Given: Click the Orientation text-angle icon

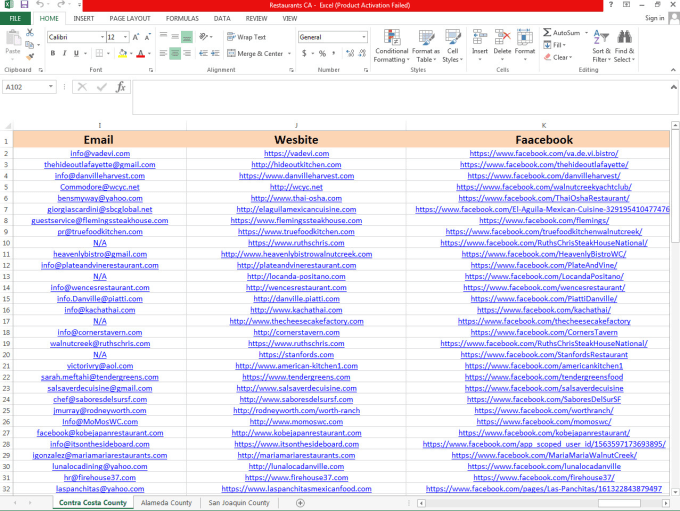Looking at the screenshot, I should [203, 36].
